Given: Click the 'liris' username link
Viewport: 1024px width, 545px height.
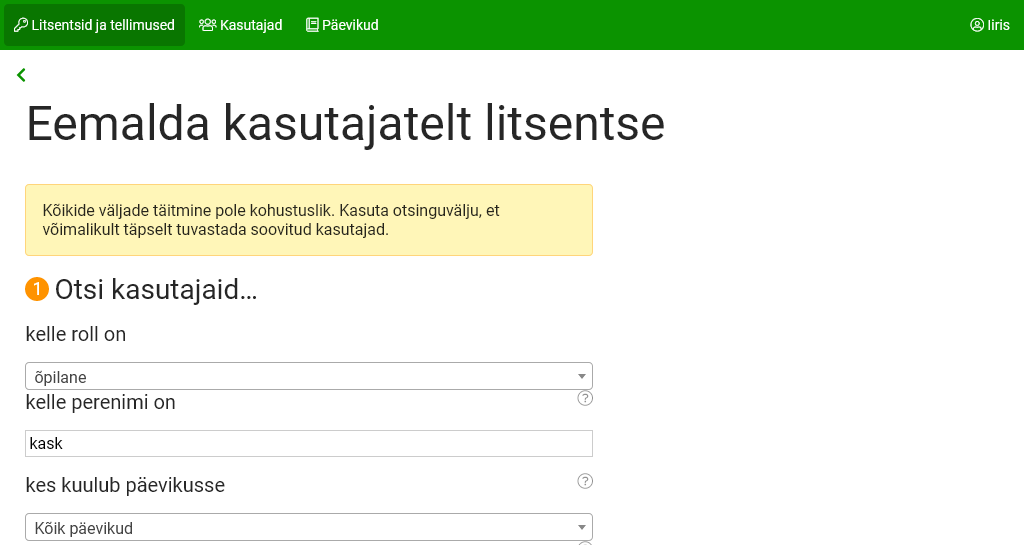Looking at the screenshot, I should [998, 25].
